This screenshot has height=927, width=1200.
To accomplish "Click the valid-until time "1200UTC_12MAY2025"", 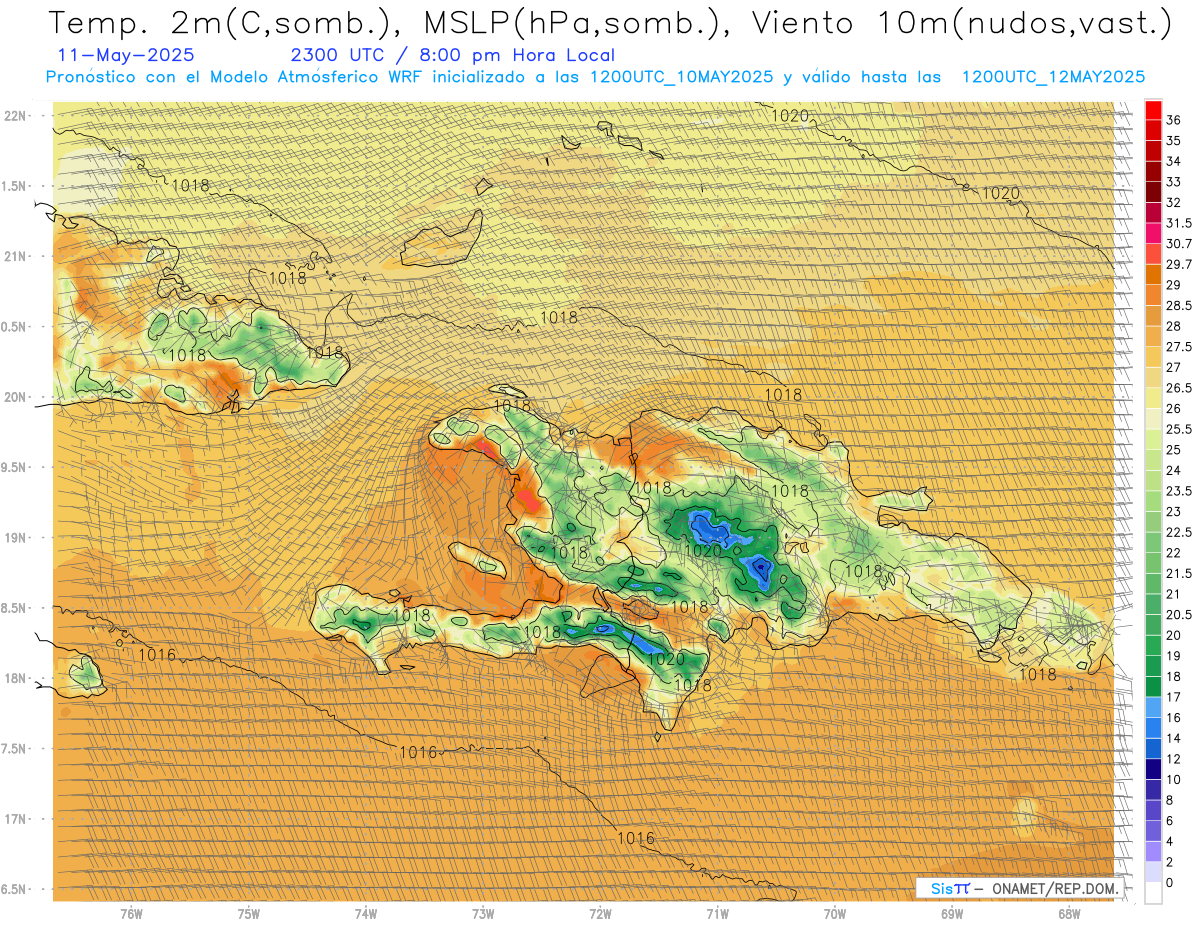I will 1053,77.
